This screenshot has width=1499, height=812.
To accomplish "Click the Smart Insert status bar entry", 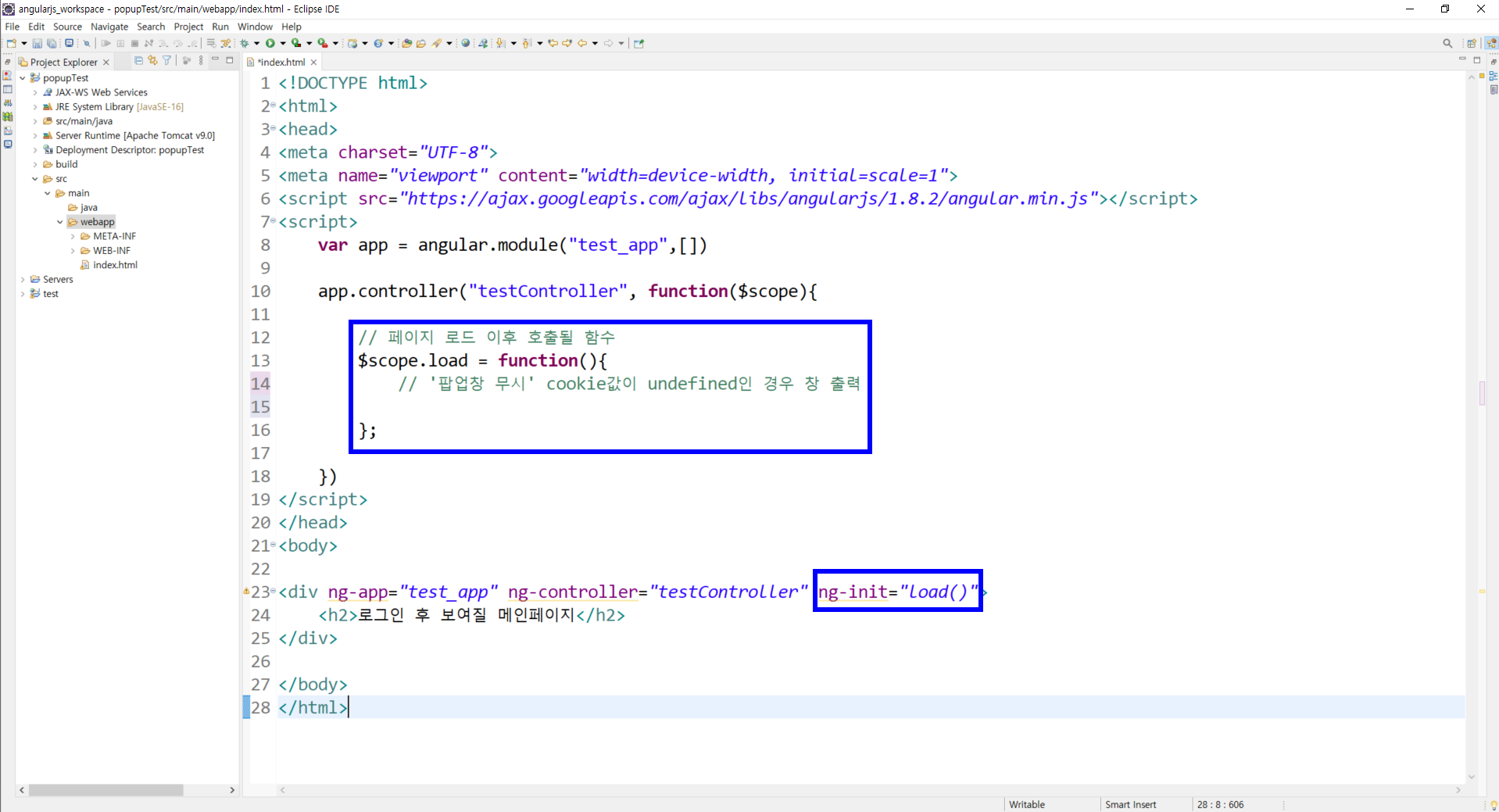I will coord(1130,804).
